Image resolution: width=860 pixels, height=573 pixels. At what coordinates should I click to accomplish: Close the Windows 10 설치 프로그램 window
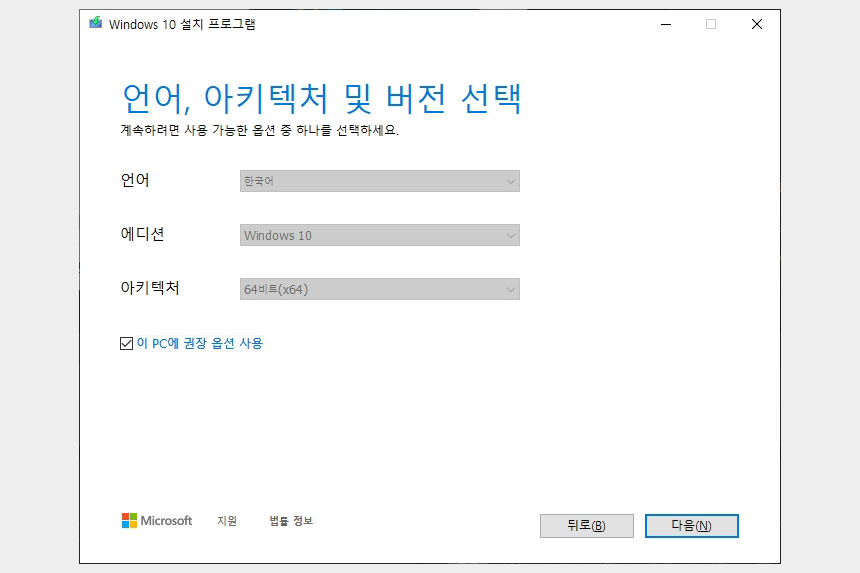(x=757, y=24)
